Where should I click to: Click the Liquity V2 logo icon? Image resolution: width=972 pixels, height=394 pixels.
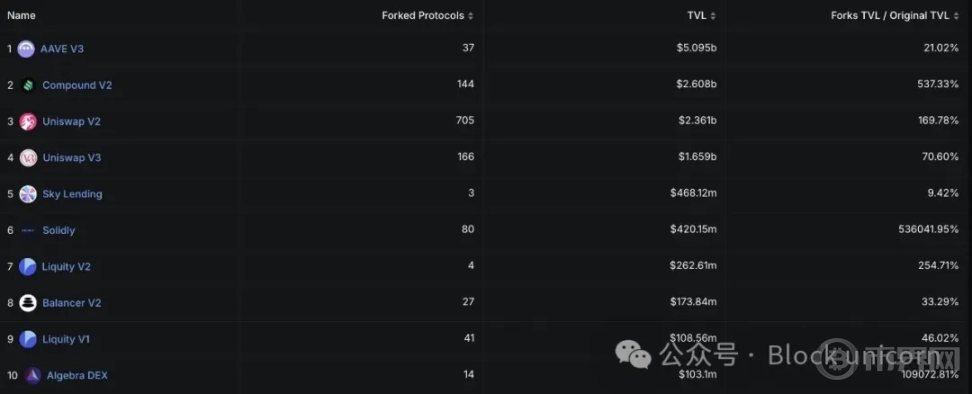click(x=28, y=266)
